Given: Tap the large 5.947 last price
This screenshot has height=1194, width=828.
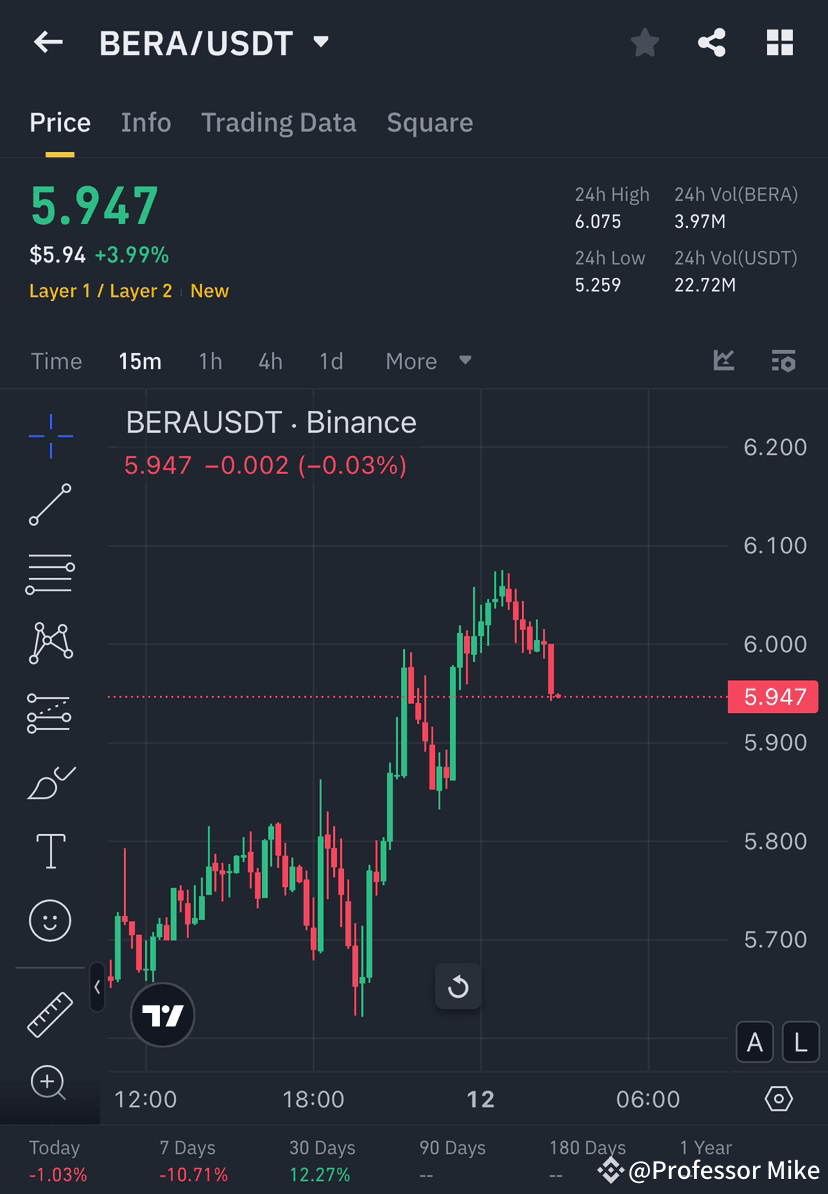Looking at the screenshot, I should pyautogui.click(x=94, y=206).
